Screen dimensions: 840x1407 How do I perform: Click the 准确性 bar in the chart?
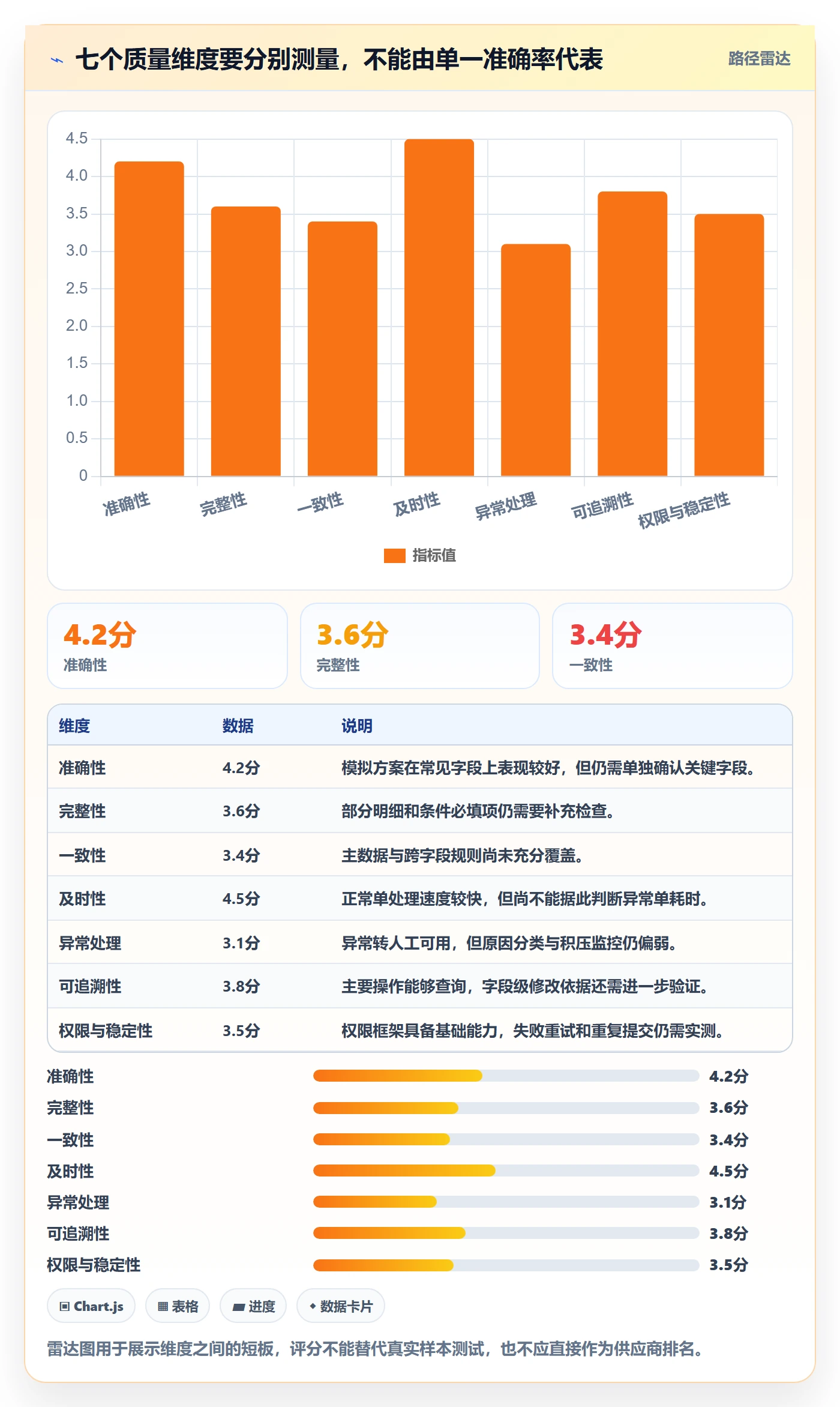(x=149, y=319)
